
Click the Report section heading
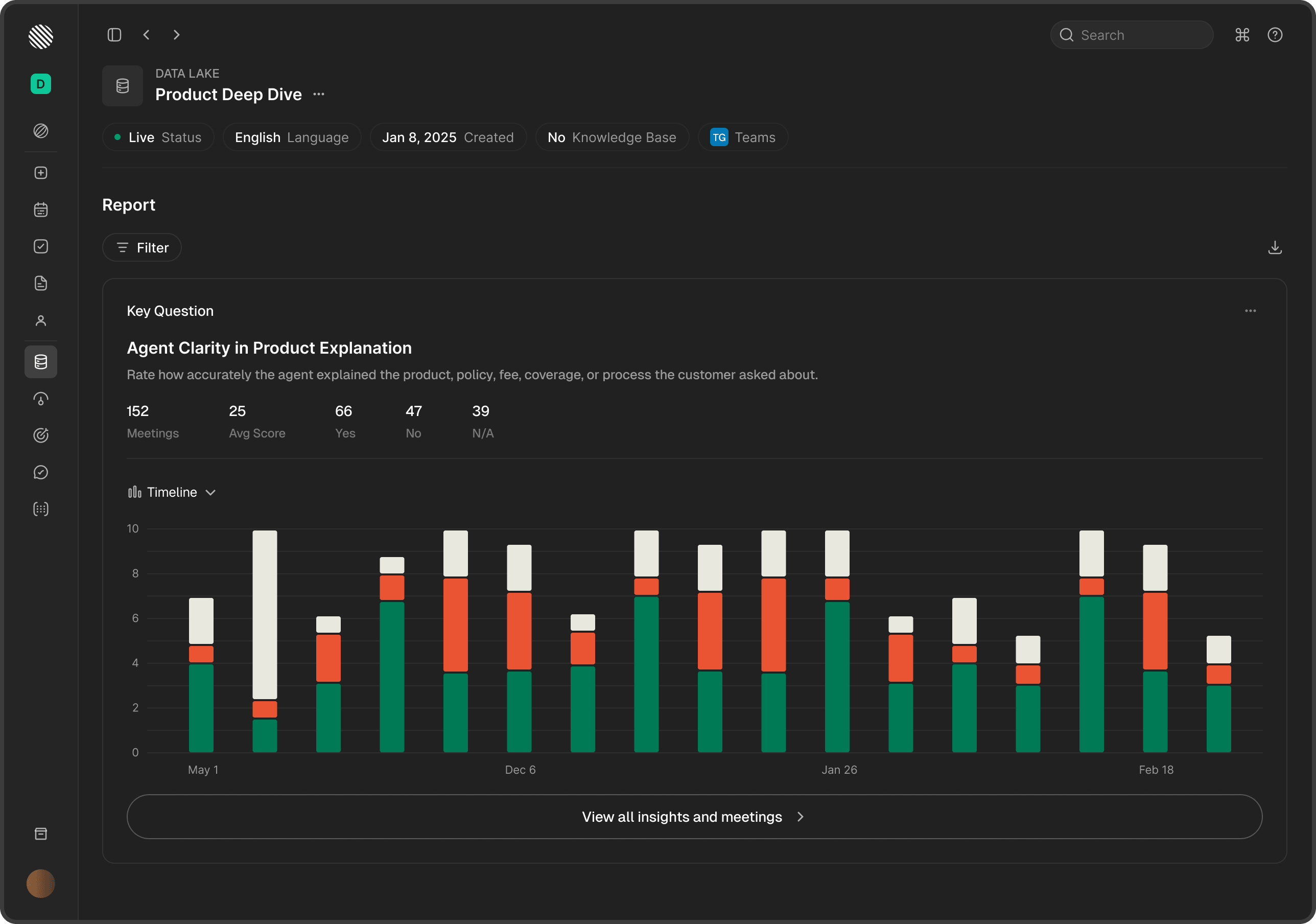coord(128,205)
